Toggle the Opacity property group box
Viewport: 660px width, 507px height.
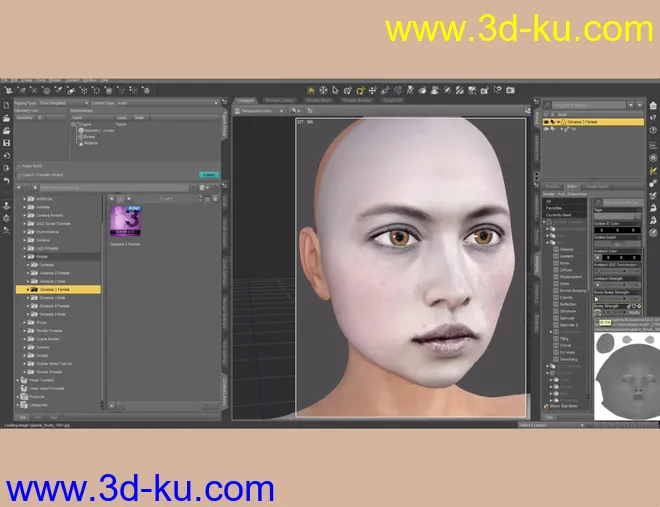(x=556, y=297)
